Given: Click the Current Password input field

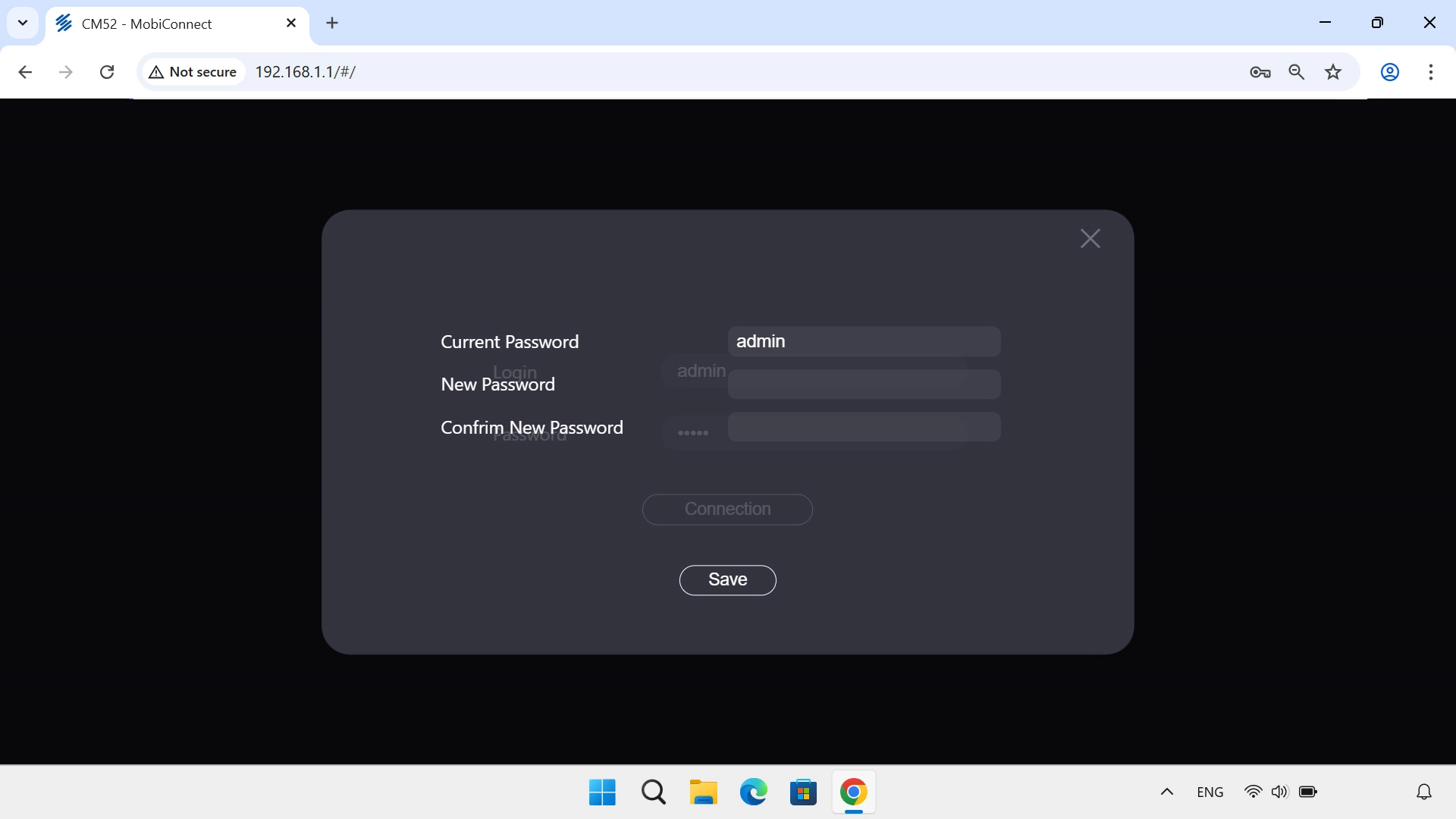Looking at the screenshot, I should point(864,342).
